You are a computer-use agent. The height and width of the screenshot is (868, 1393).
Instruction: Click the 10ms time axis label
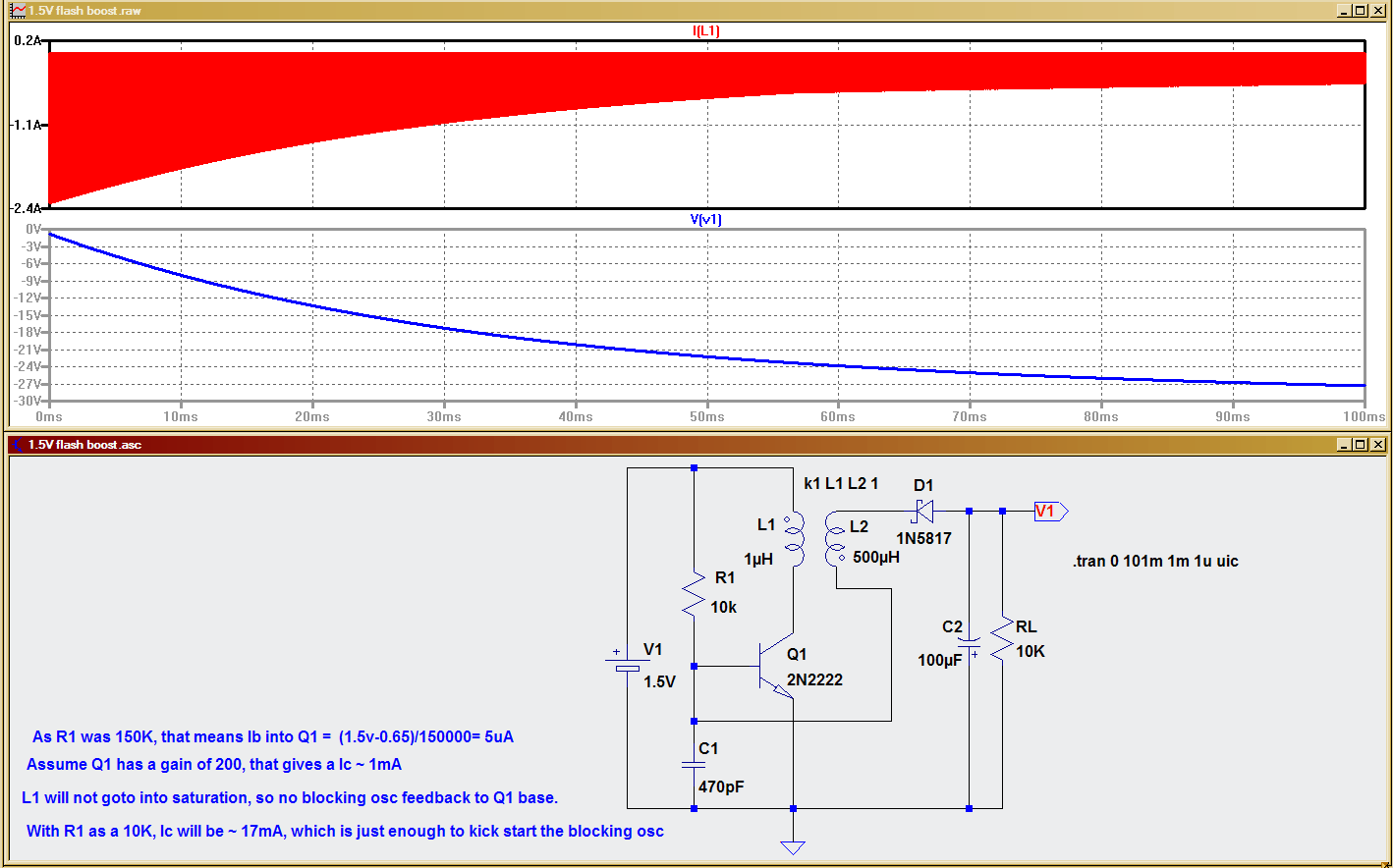click(181, 417)
